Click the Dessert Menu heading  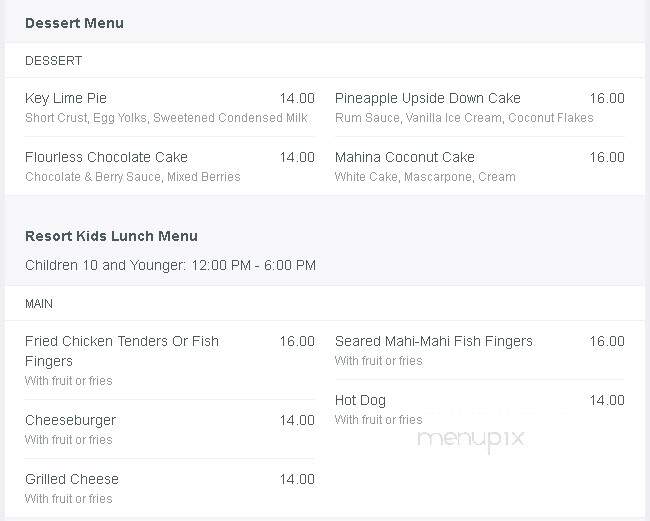(x=74, y=23)
